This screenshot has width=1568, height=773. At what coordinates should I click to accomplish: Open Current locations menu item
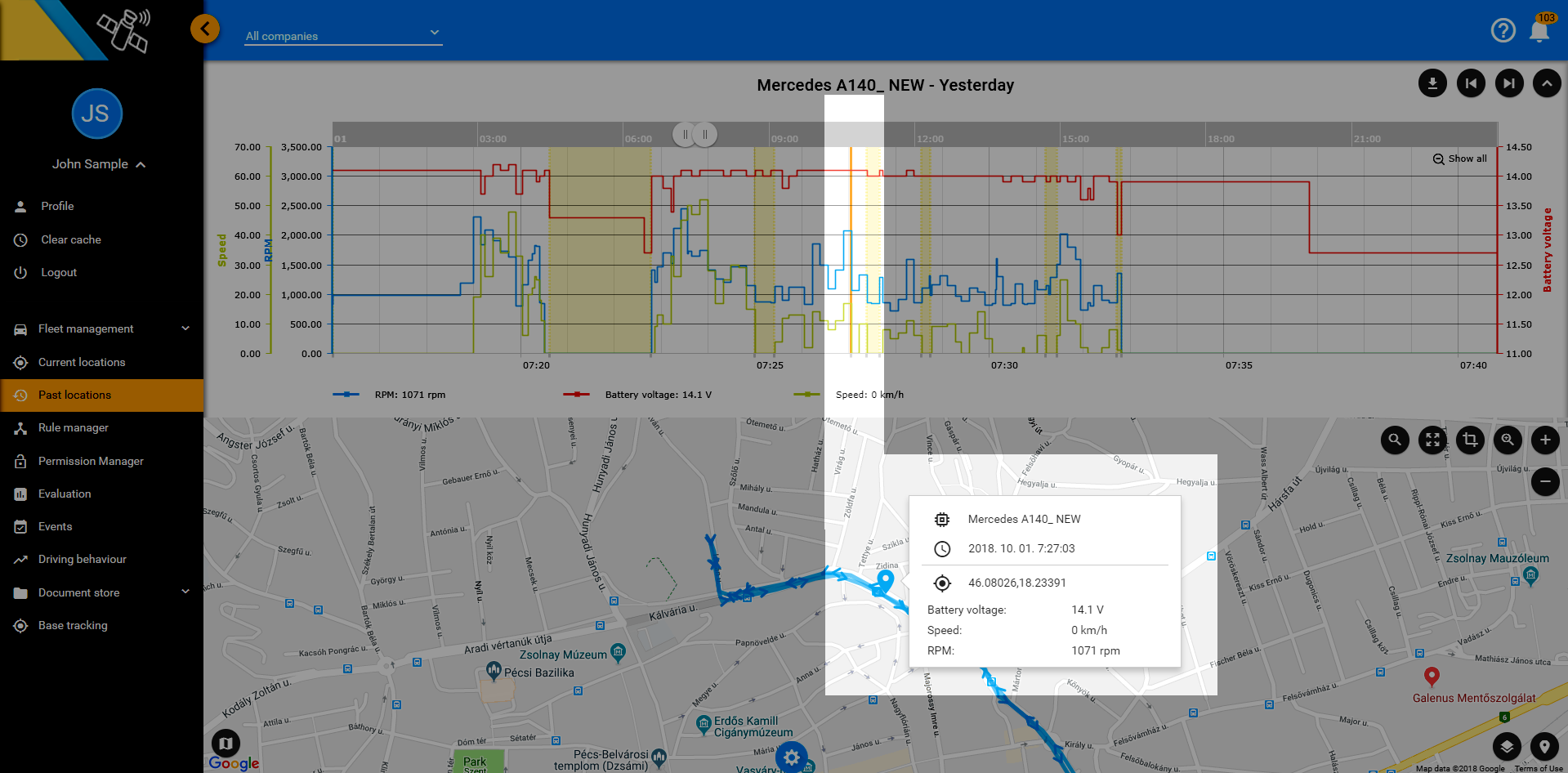[82, 362]
